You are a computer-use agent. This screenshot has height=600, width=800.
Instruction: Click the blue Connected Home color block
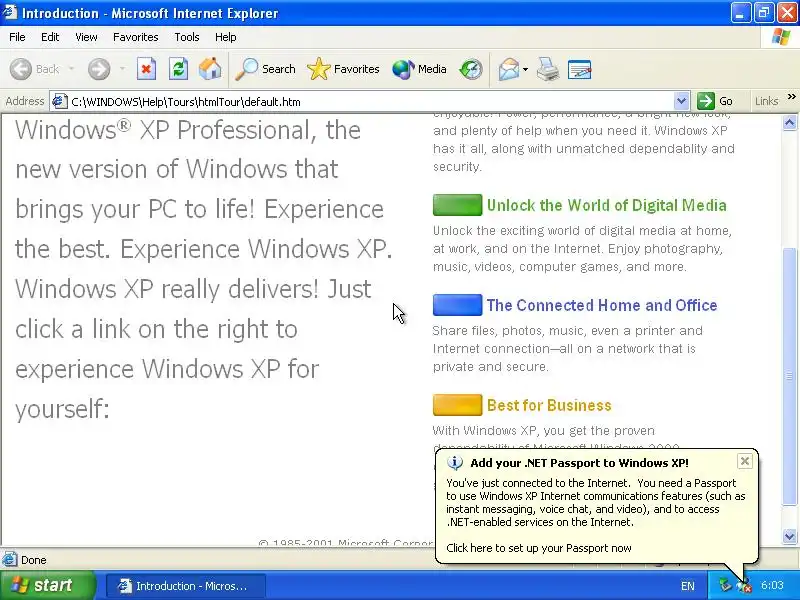(457, 305)
